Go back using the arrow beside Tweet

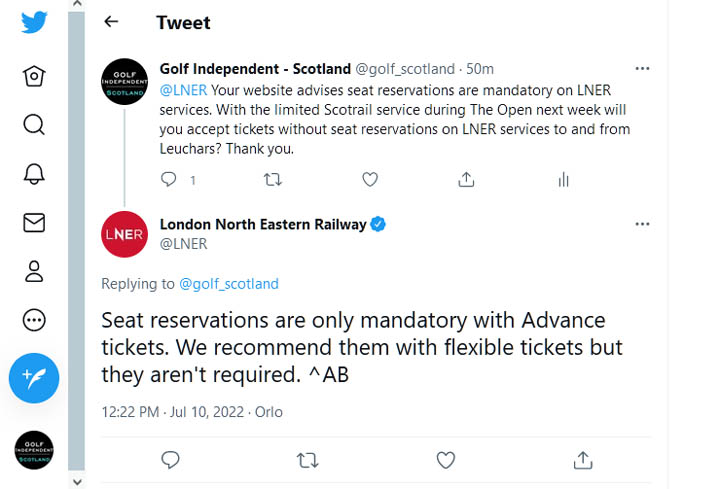[x=111, y=22]
